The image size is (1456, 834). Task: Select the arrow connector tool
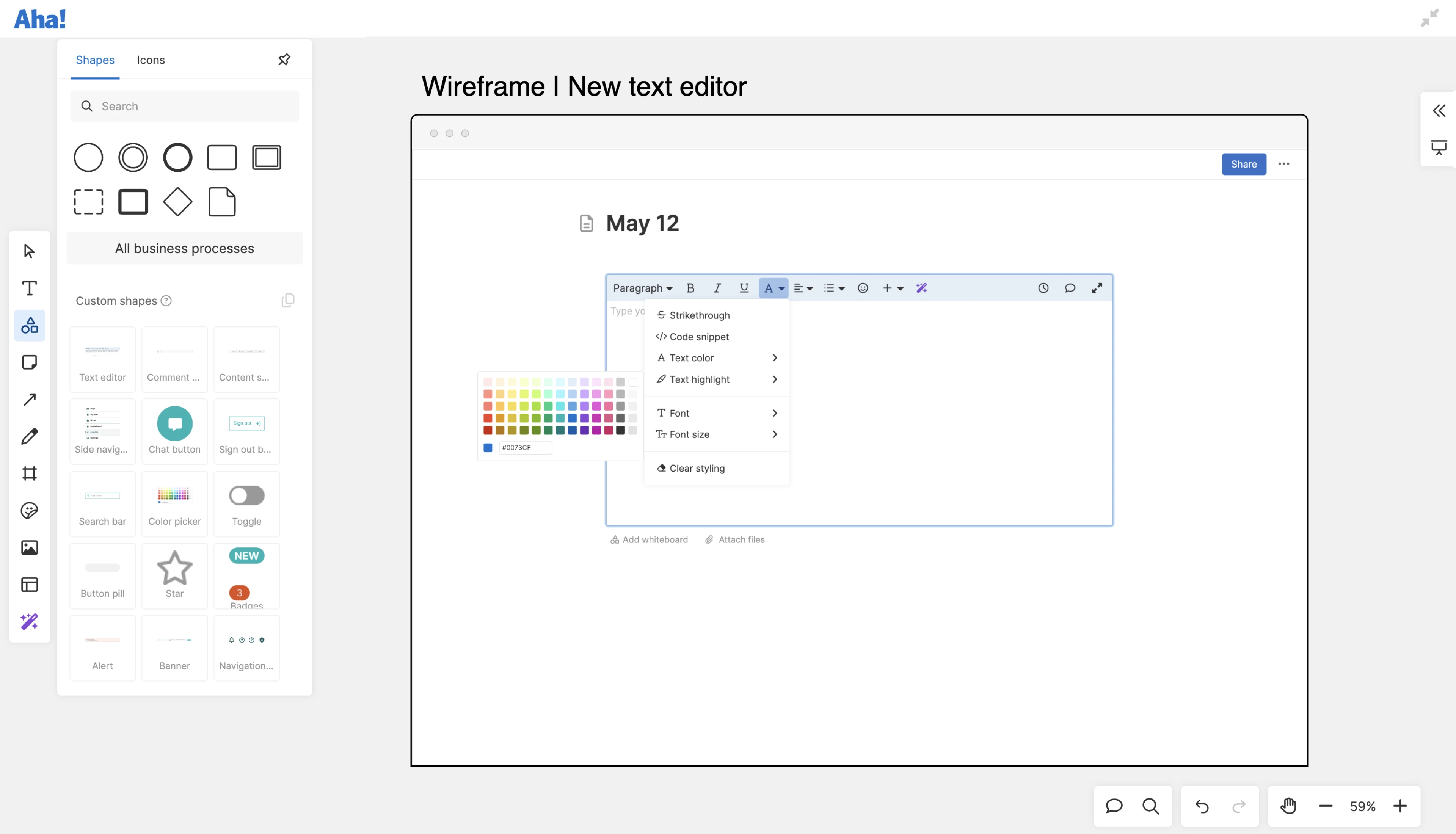(x=29, y=400)
